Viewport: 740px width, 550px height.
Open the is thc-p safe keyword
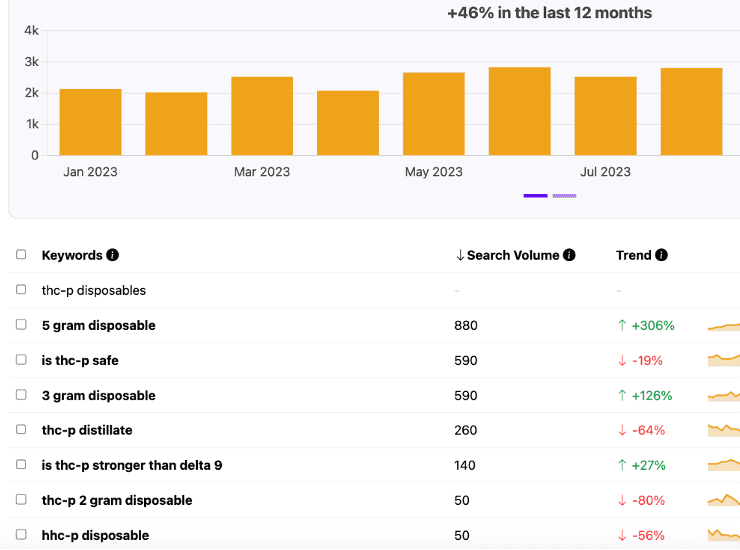(80, 360)
